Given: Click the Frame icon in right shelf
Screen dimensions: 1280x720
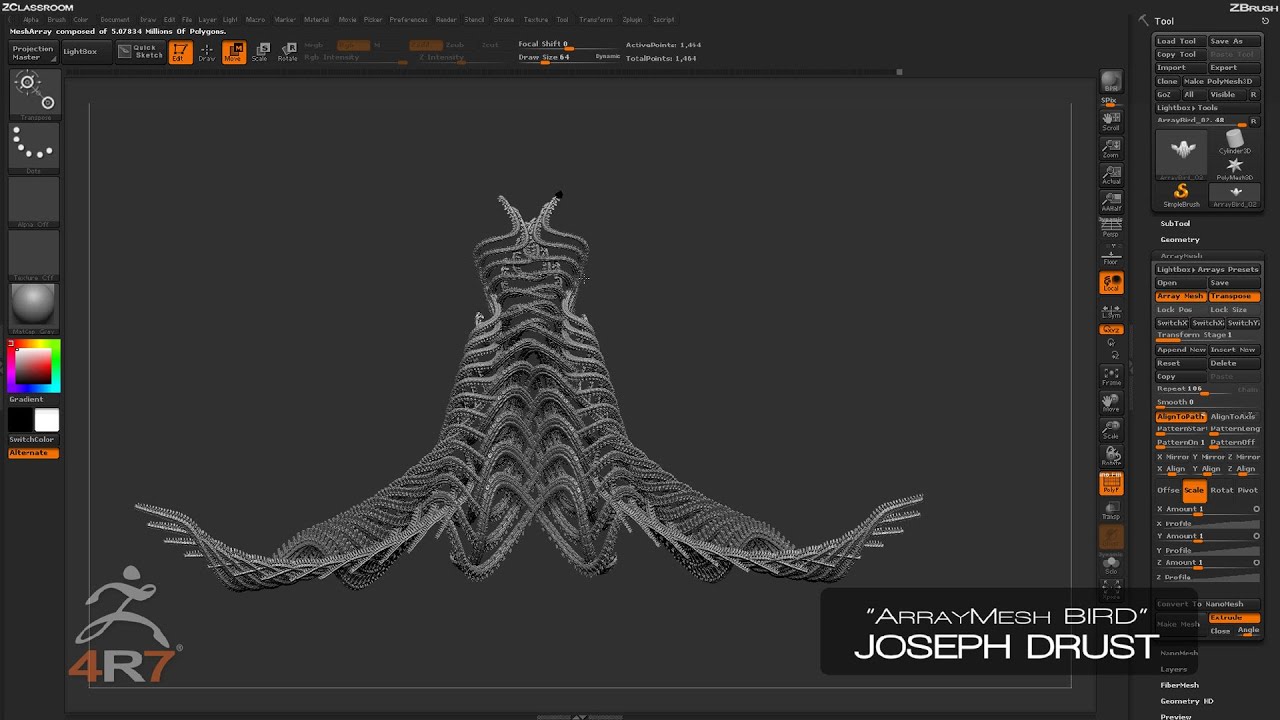Looking at the screenshot, I should [x=1111, y=376].
